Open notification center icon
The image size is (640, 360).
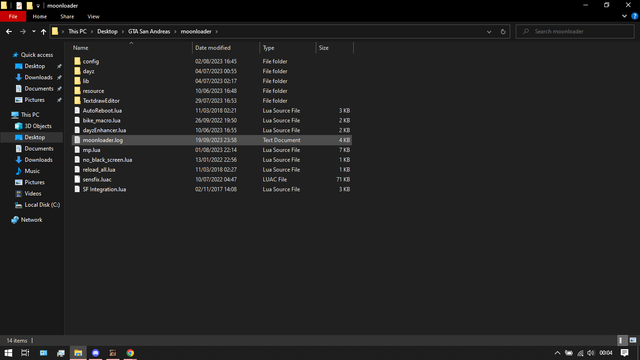[624, 353]
